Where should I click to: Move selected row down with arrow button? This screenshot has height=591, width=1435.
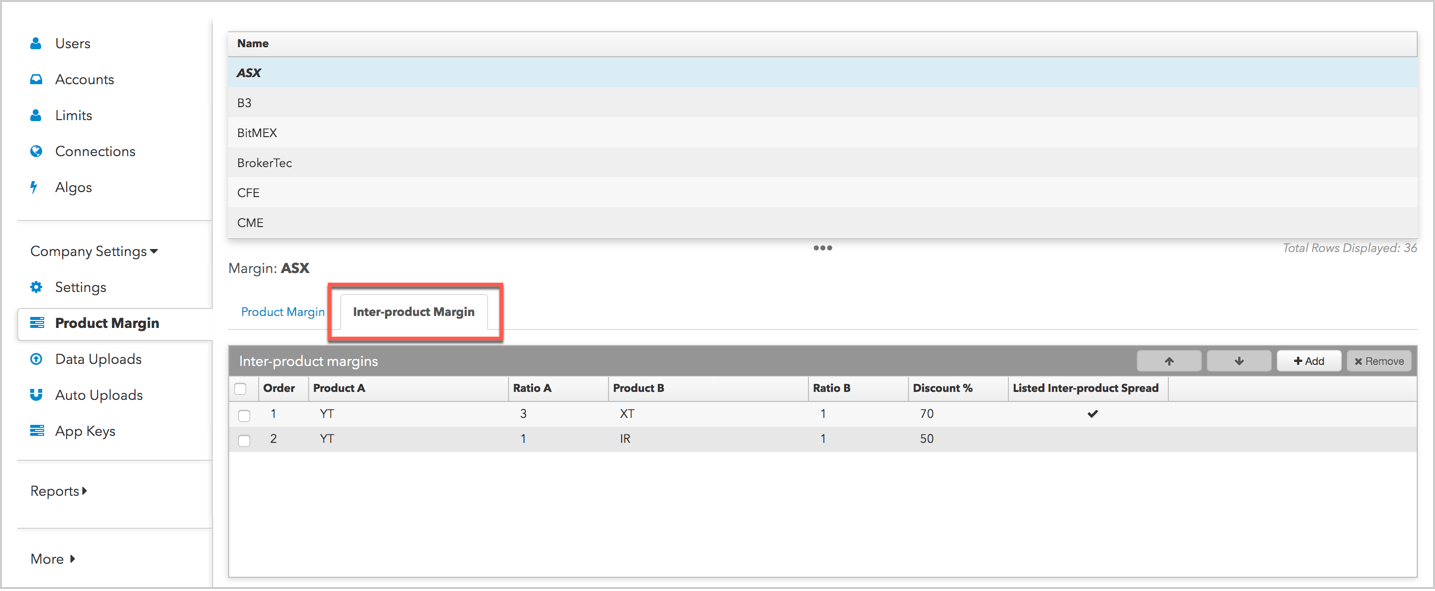(1239, 361)
